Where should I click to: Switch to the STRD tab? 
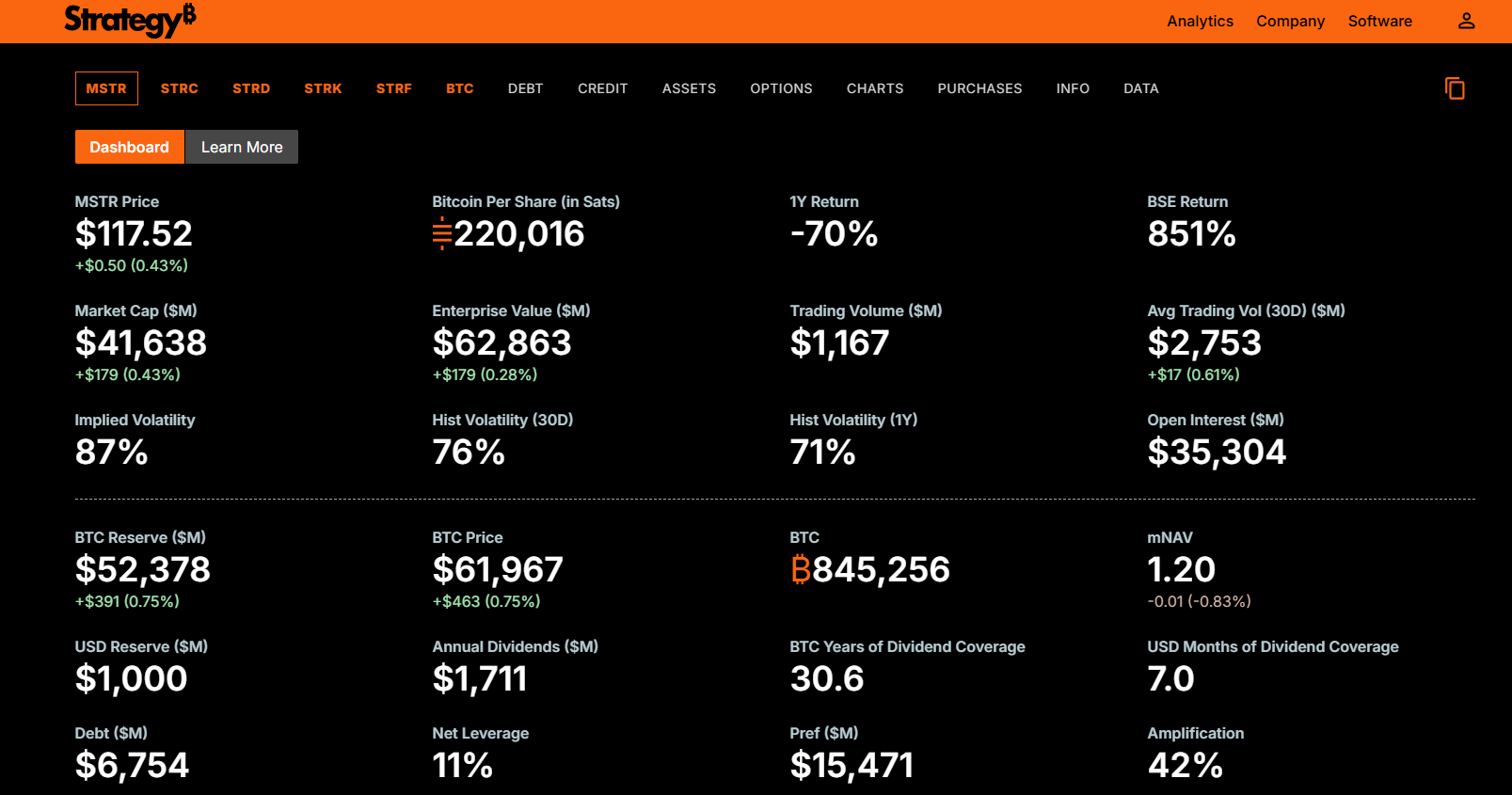(x=251, y=88)
